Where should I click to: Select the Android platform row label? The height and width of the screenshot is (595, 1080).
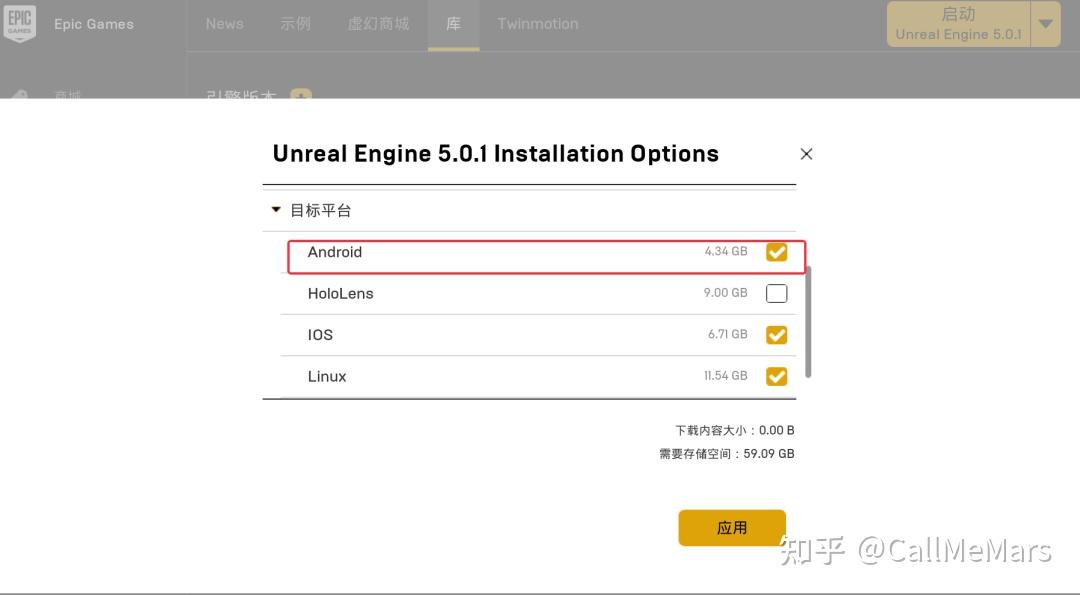tap(335, 252)
